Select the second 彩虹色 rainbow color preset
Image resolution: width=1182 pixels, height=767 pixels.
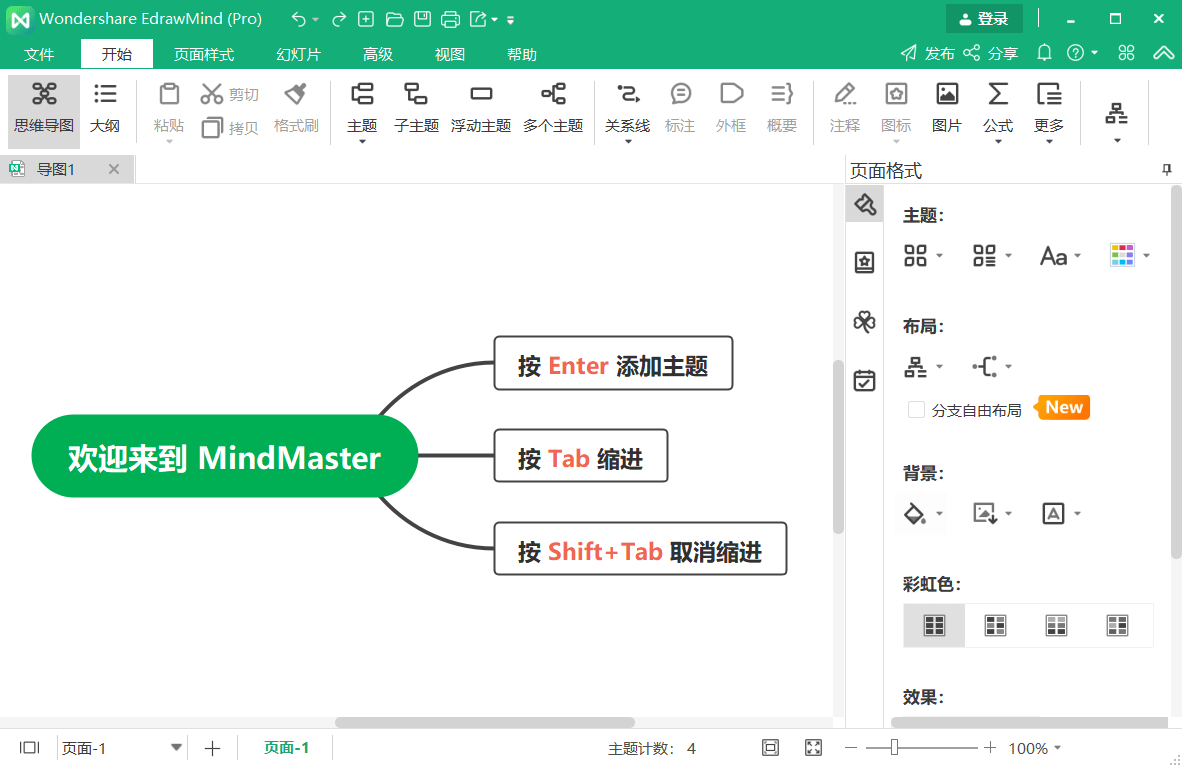click(995, 625)
